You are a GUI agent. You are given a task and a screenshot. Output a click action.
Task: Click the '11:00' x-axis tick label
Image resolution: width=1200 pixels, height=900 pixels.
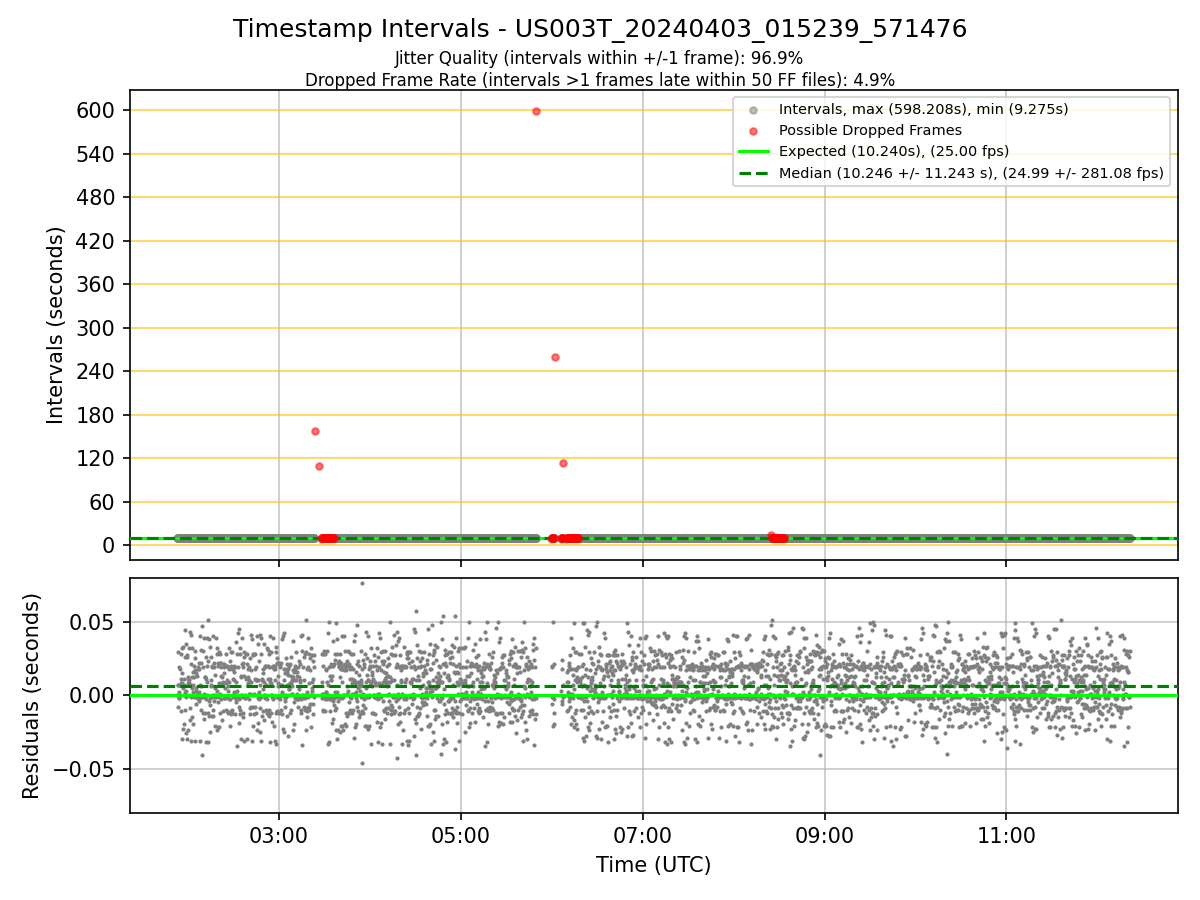1006,835
